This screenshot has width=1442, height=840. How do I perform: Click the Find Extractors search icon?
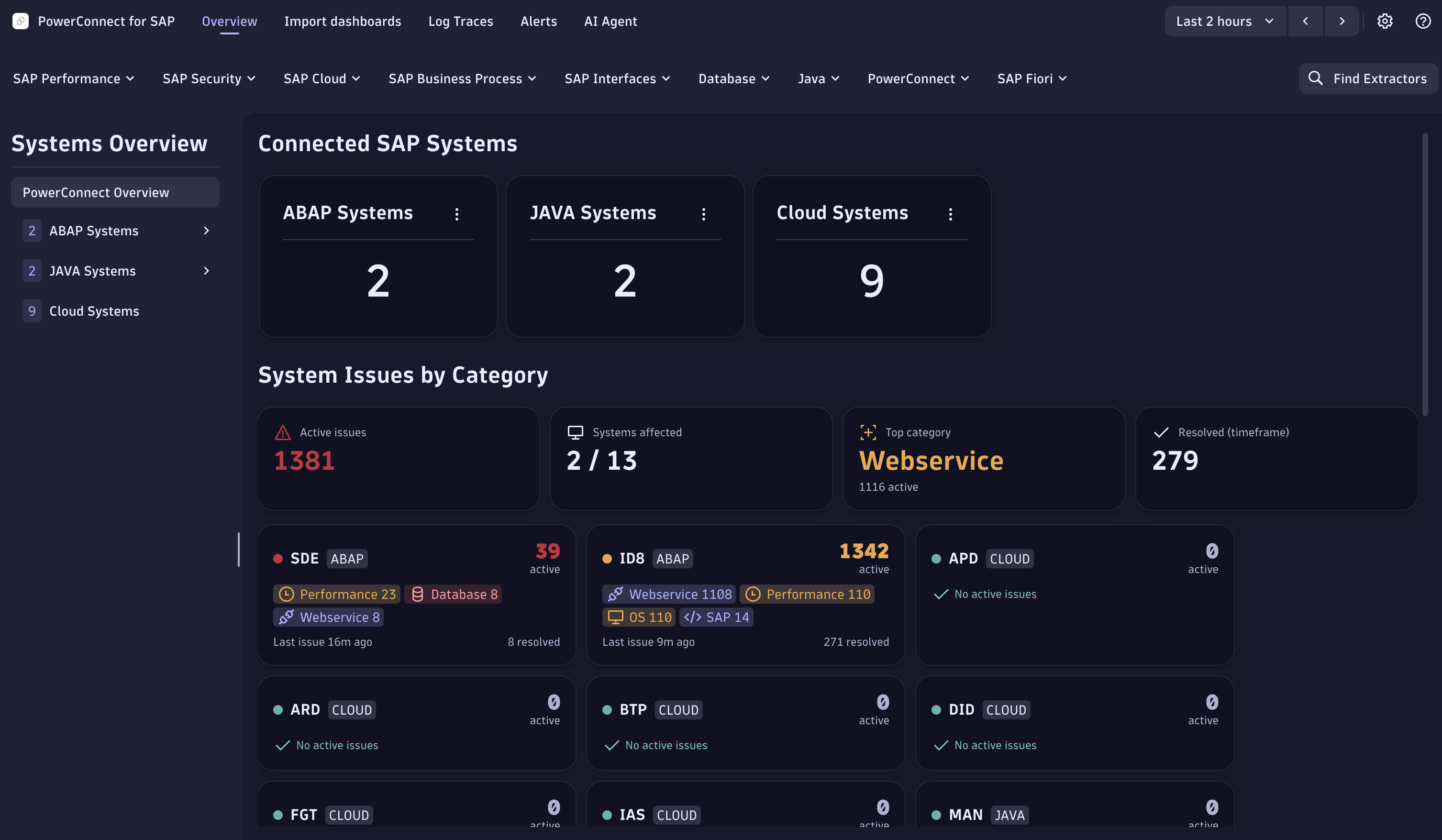[x=1315, y=78]
